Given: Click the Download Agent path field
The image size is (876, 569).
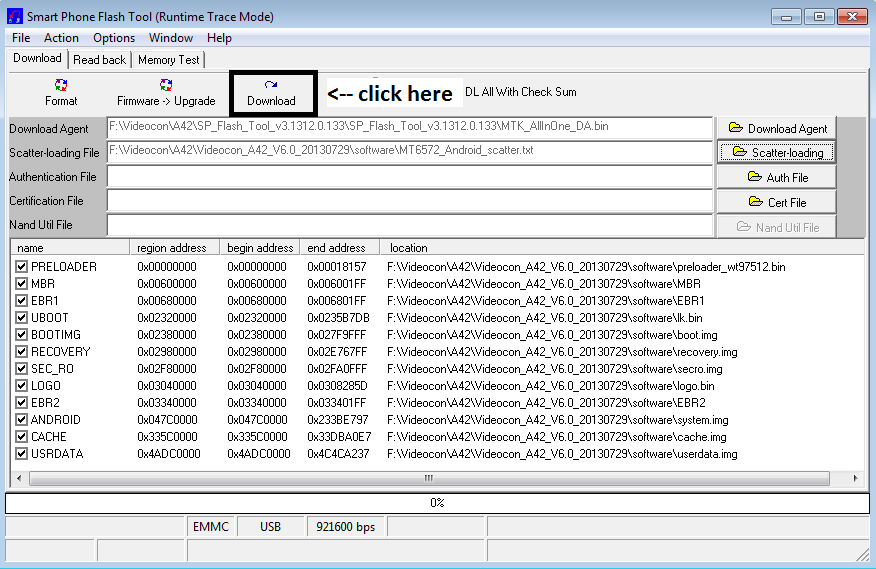Looking at the screenshot, I should [410, 127].
